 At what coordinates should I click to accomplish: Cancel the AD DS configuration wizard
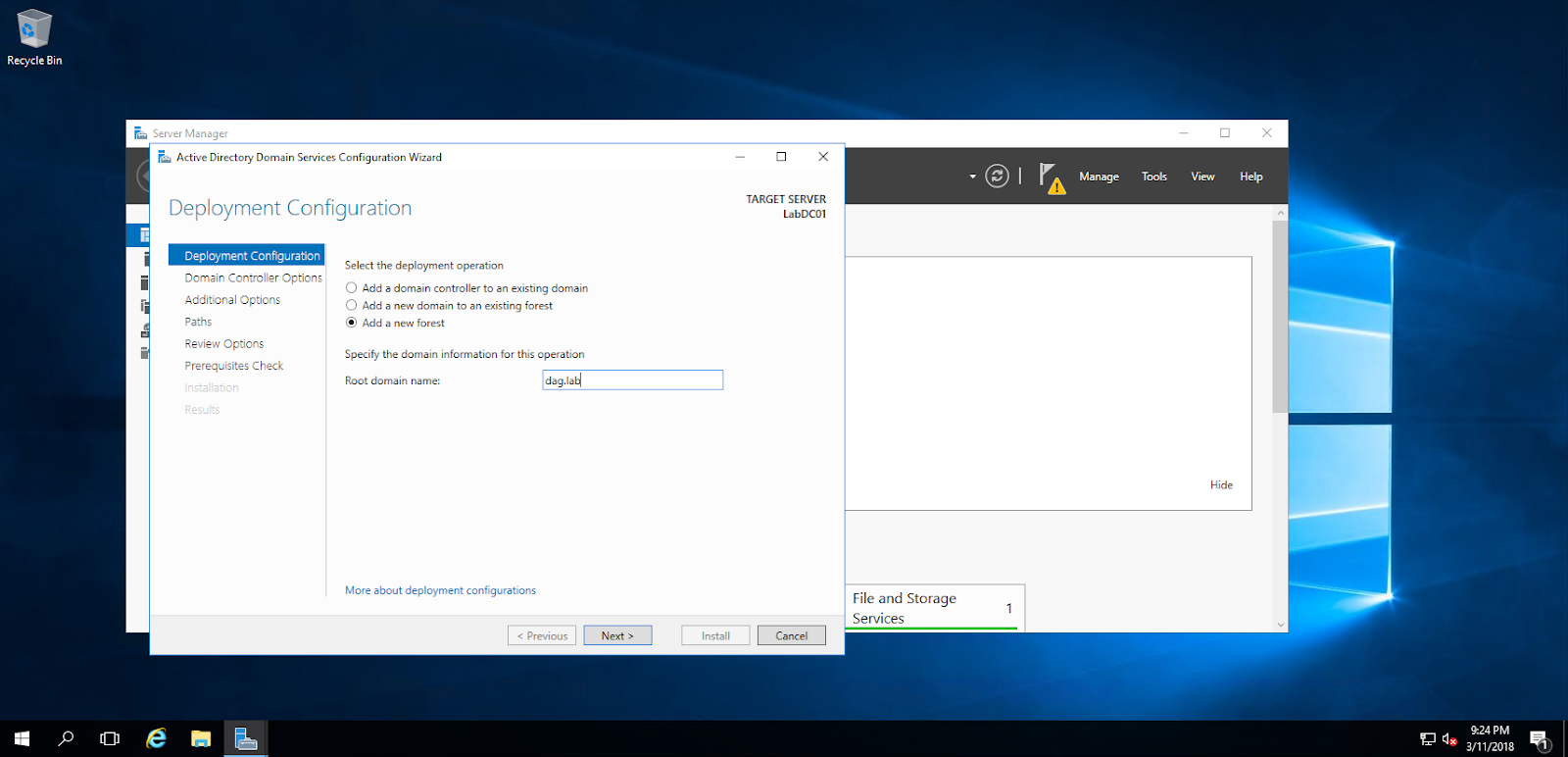pyautogui.click(x=792, y=635)
